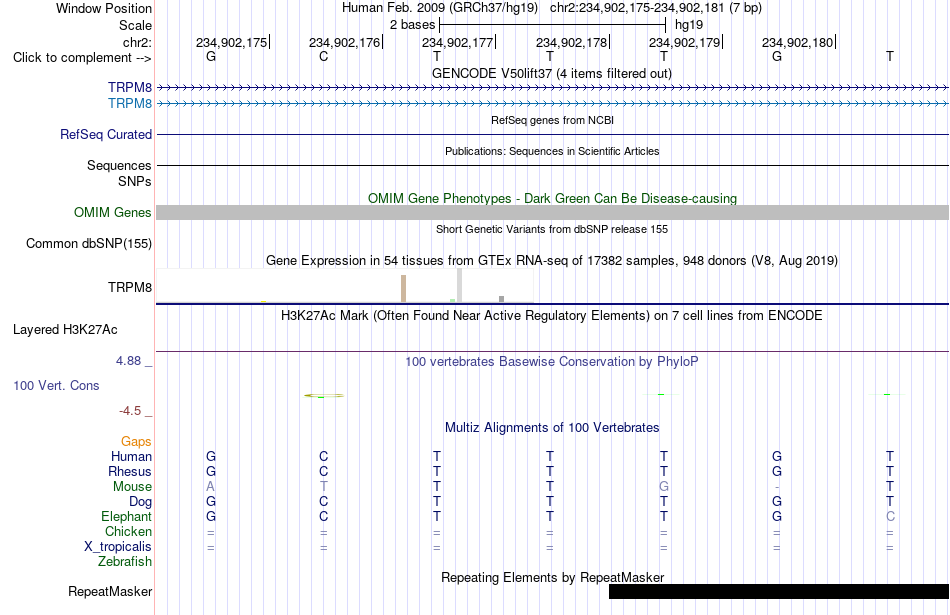Click the light blue TRPM8 arrowed gene line
950x615 pixels.
pos(553,104)
